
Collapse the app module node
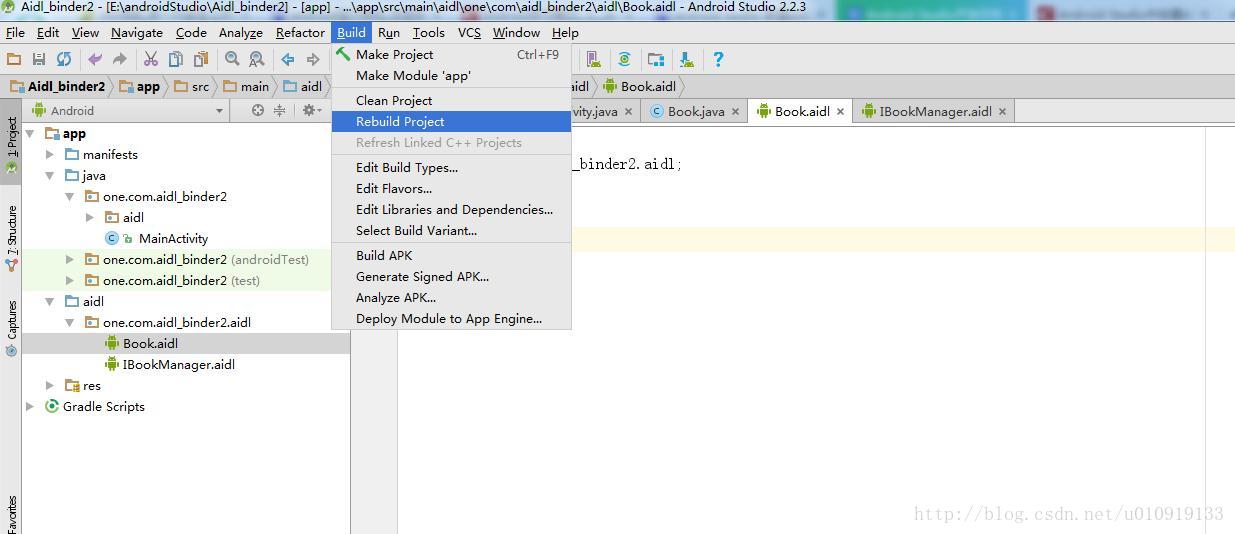pyautogui.click(x=30, y=133)
